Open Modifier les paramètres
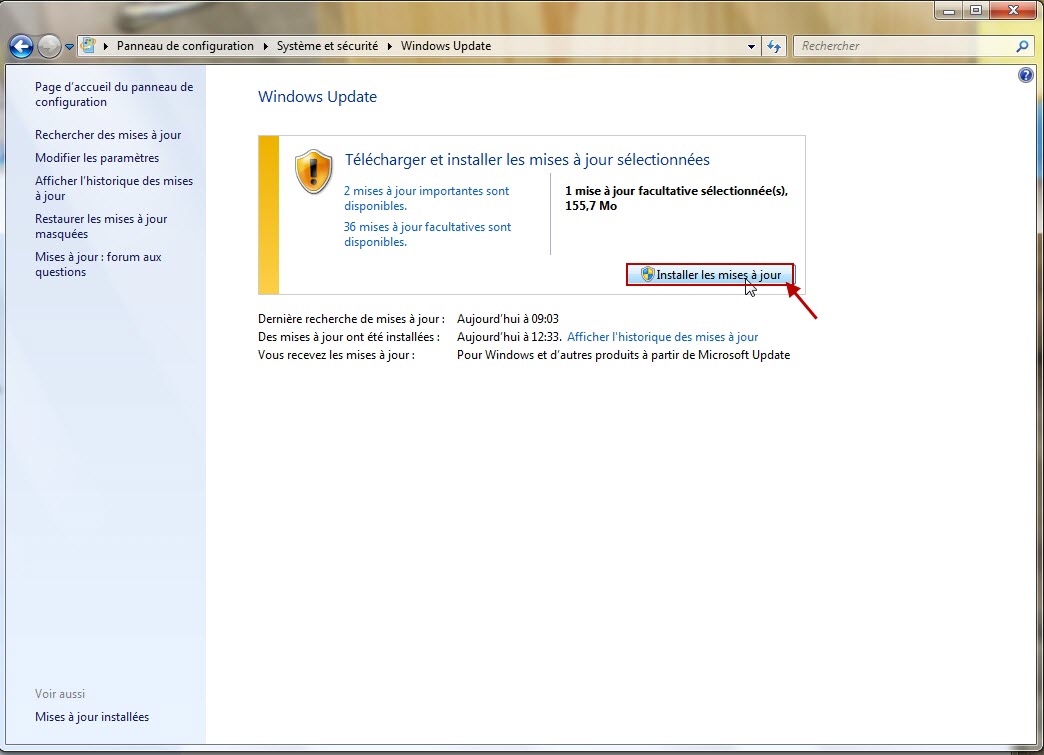 (97, 158)
